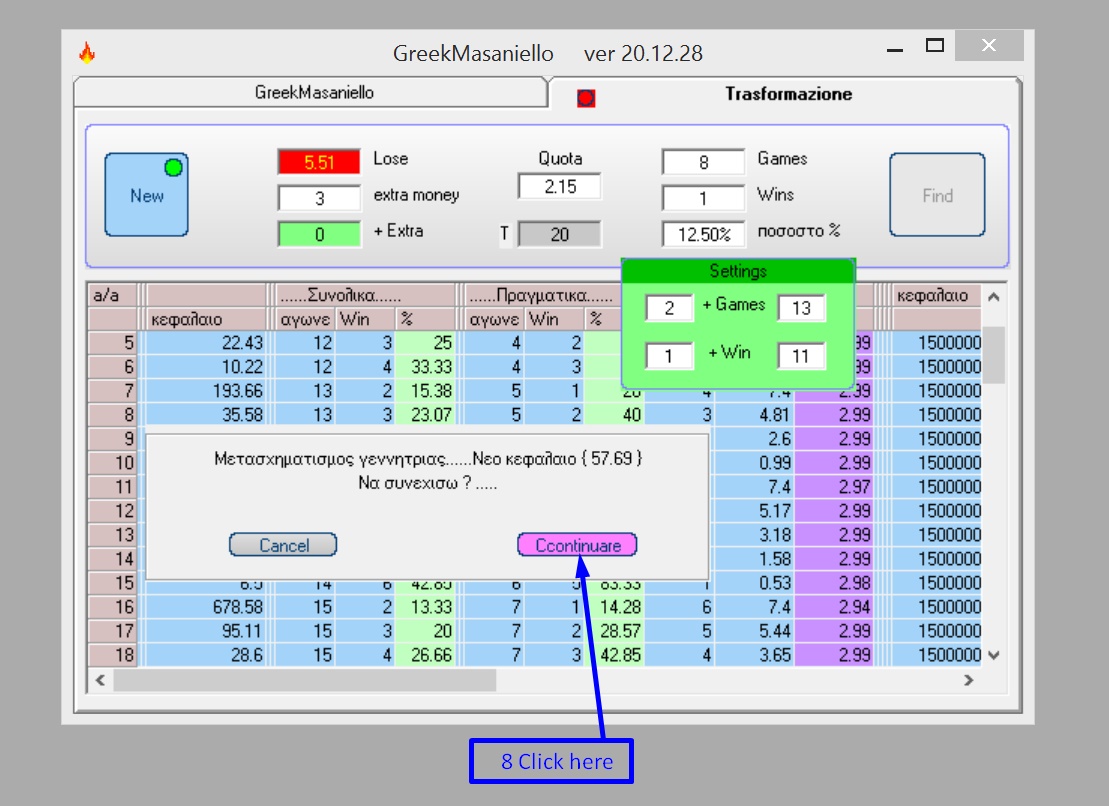Click the green circle on New button
Screen dimensions: 1109x806
click(173, 168)
